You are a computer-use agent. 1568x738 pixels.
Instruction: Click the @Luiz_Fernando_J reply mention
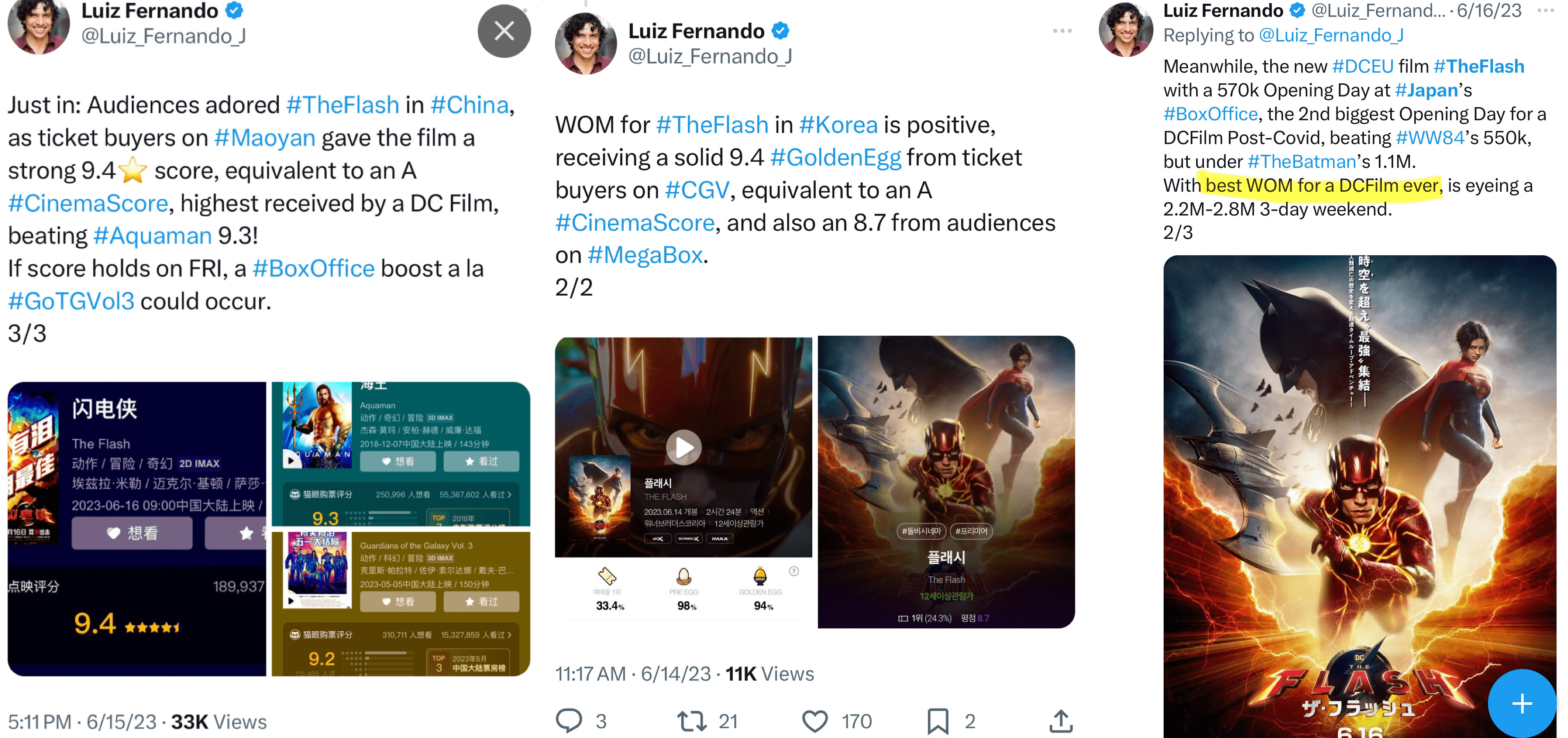coord(1331,35)
